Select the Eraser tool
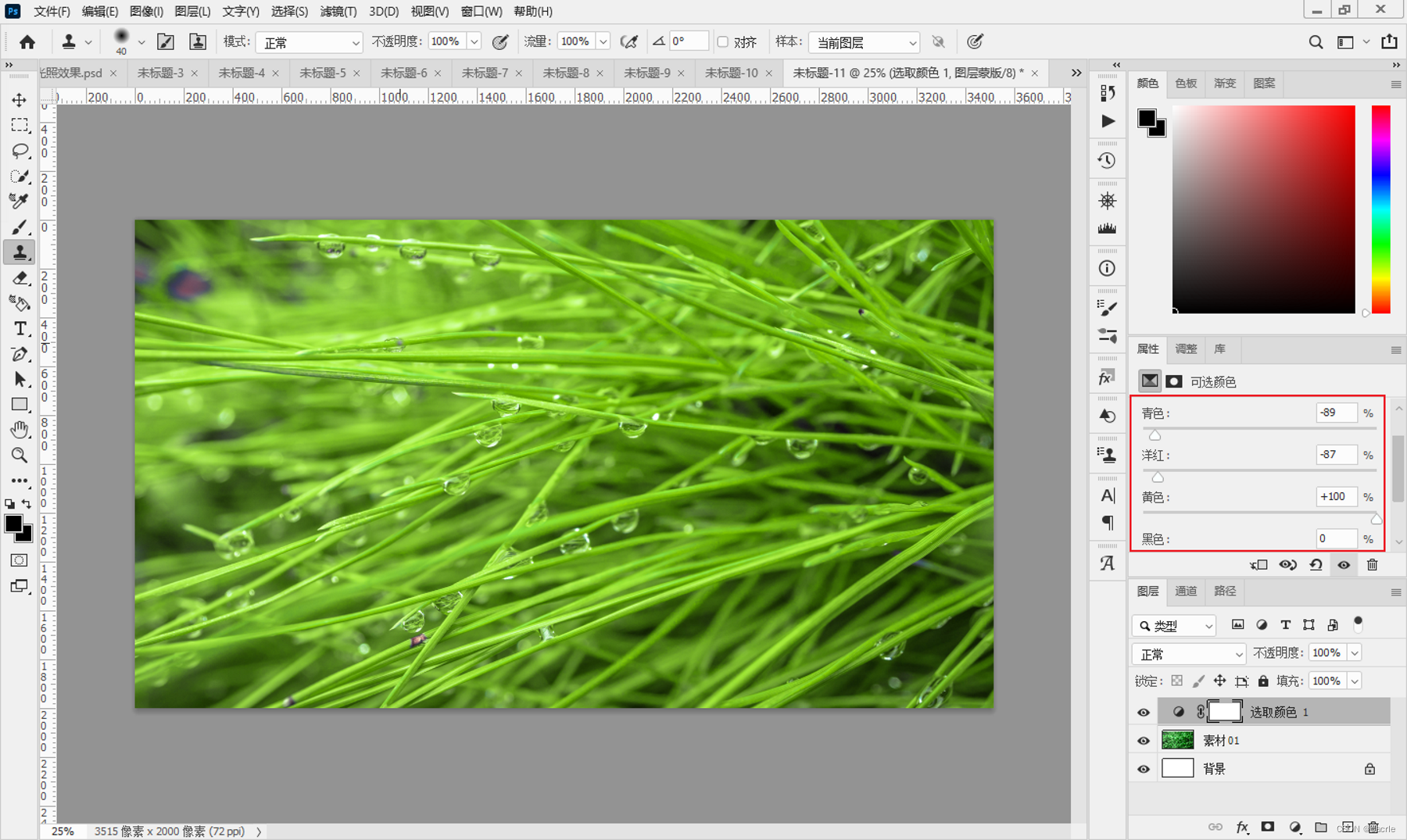This screenshot has width=1407, height=840. [20, 277]
